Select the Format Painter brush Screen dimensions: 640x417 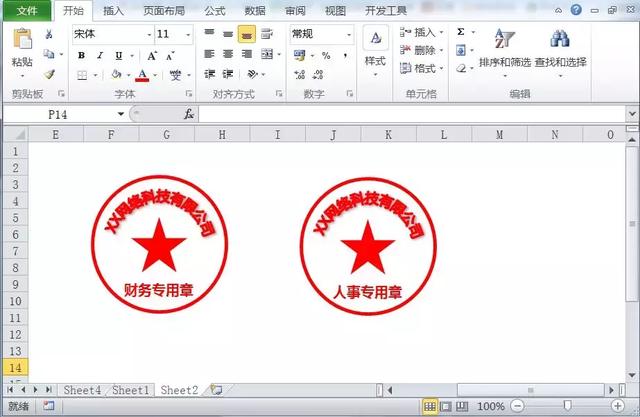click(48, 74)
